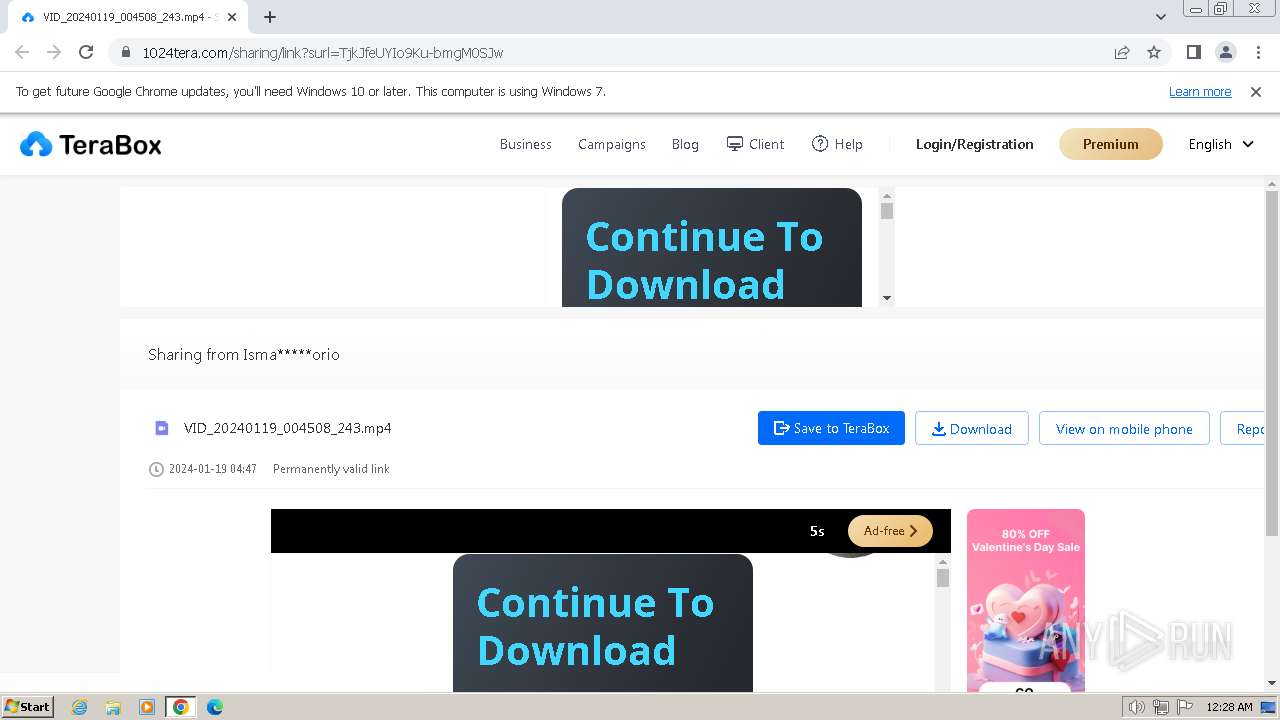This screenshot has height=720, width=1280.
Task: Click the network tray icon
Action: 1161,707
